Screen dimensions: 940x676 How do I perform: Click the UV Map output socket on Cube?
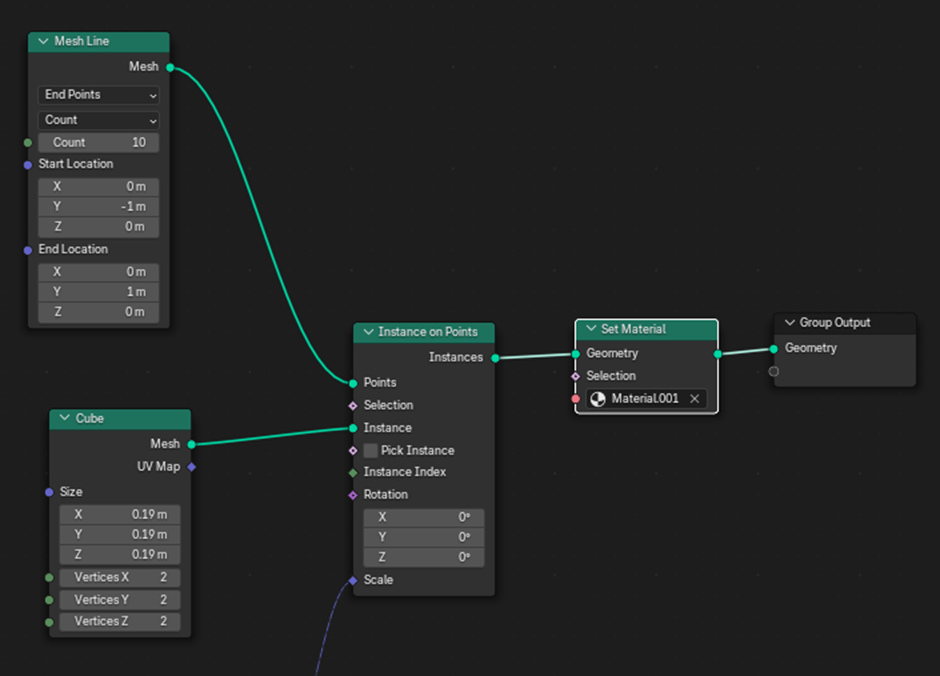[191, 466]
